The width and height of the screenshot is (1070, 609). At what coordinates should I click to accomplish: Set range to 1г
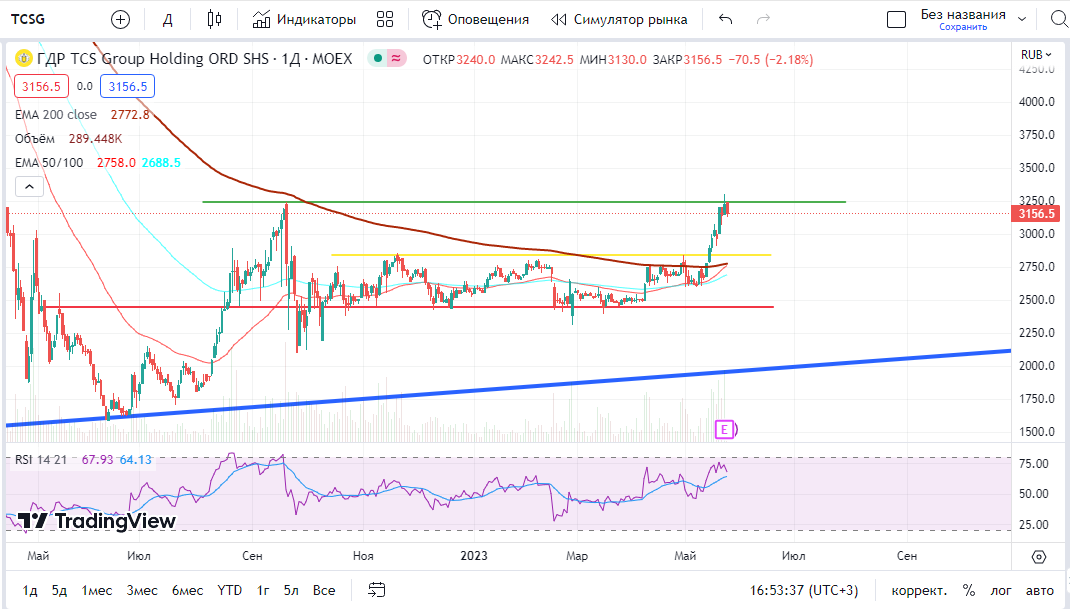click(263, 591)
